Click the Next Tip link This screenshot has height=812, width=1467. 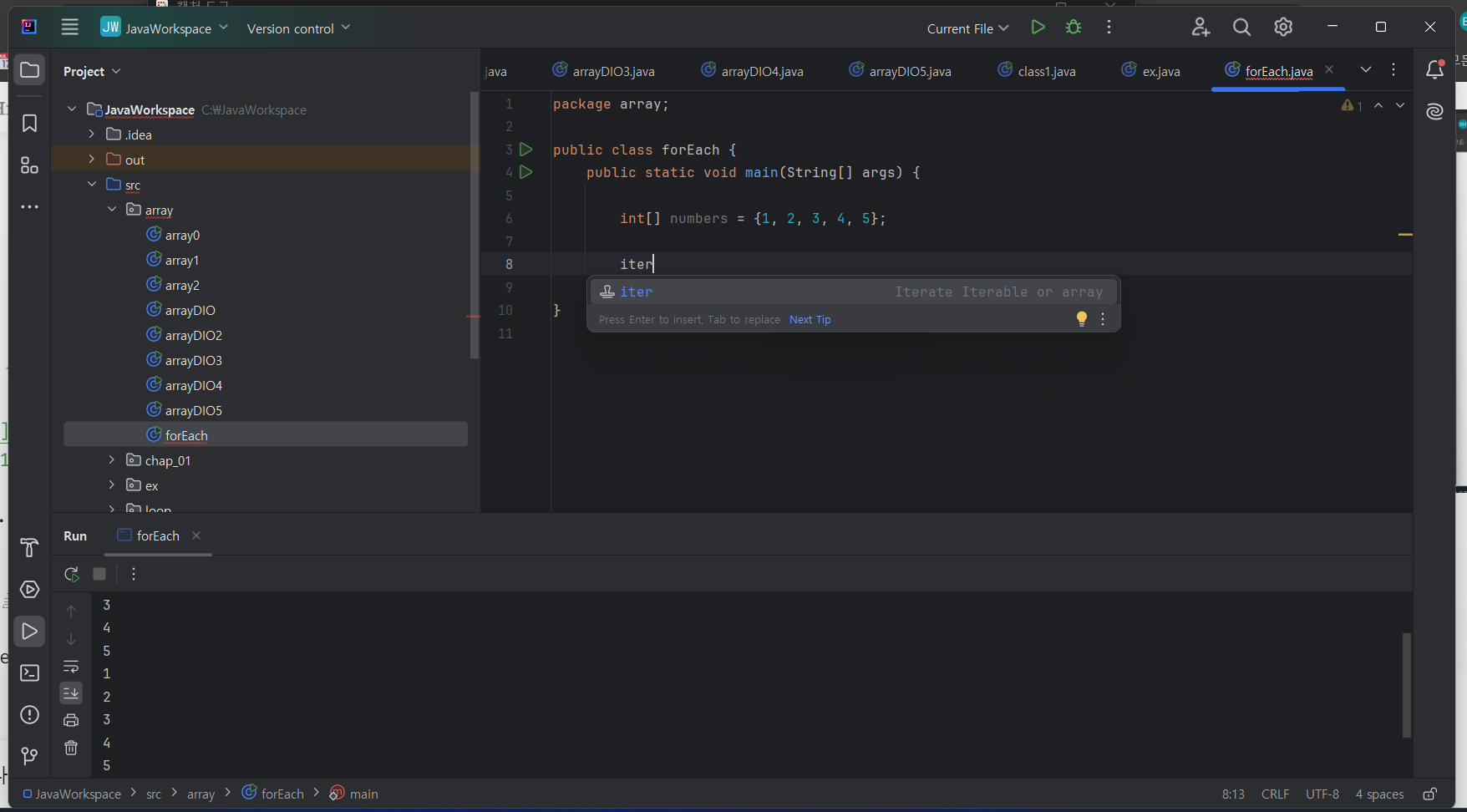click(x=810, y=319)
